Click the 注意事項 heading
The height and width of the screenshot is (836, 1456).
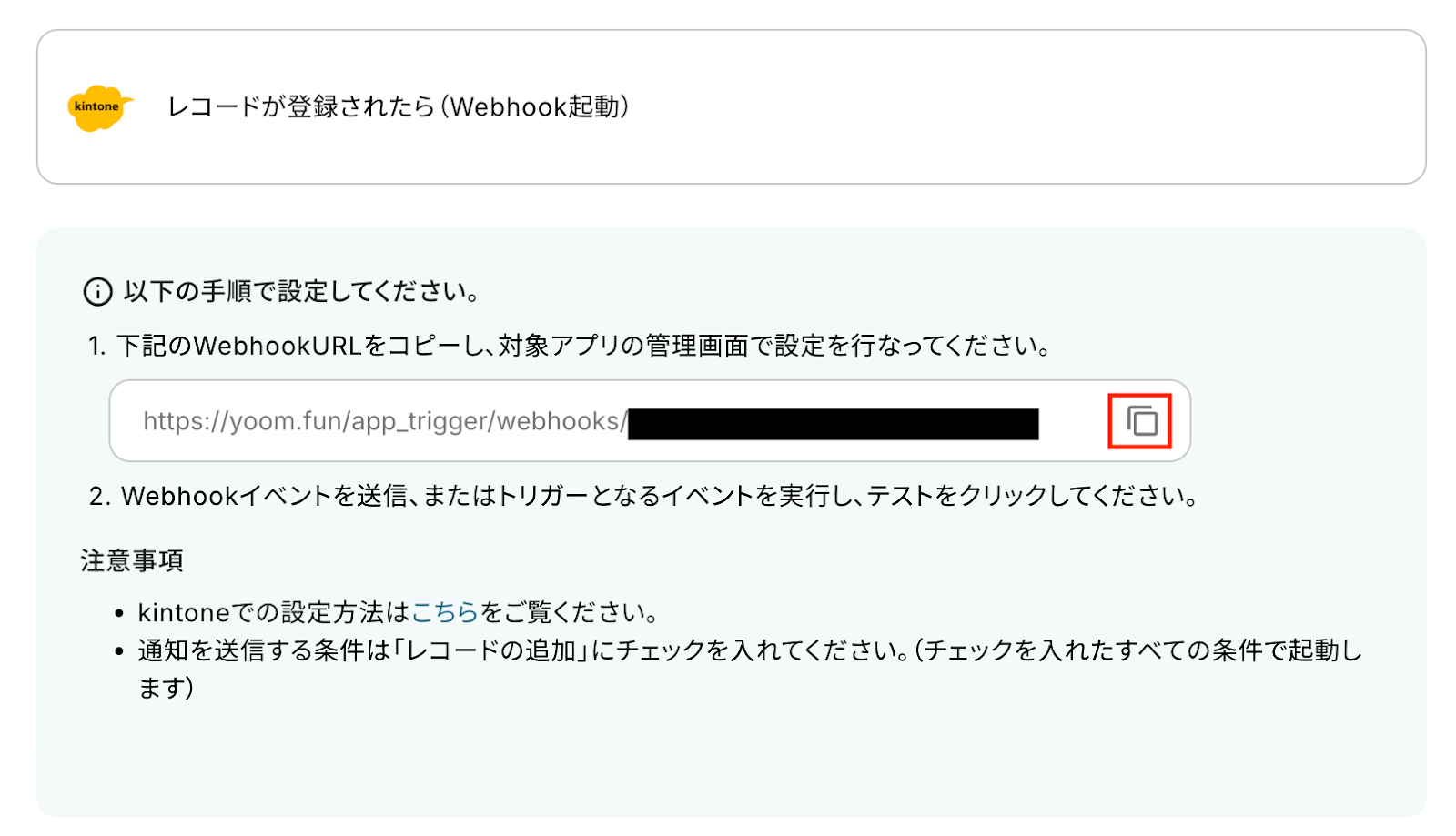click(132, 560)
